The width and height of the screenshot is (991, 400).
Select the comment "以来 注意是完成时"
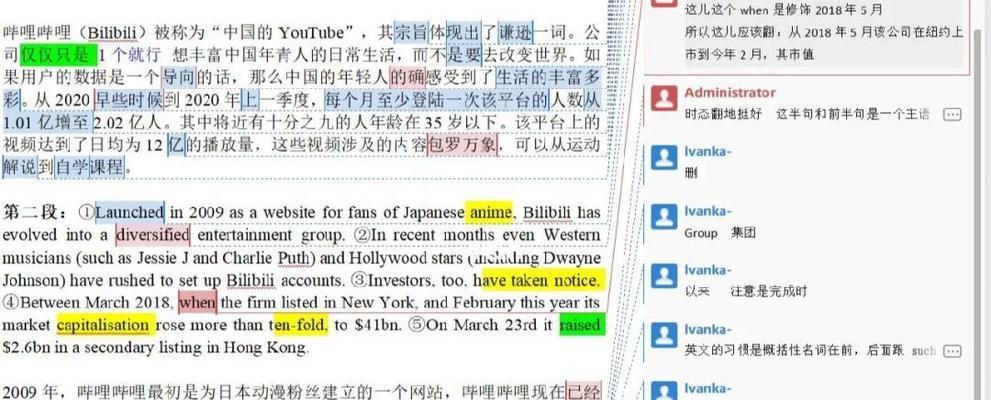(x=746, y=292)
